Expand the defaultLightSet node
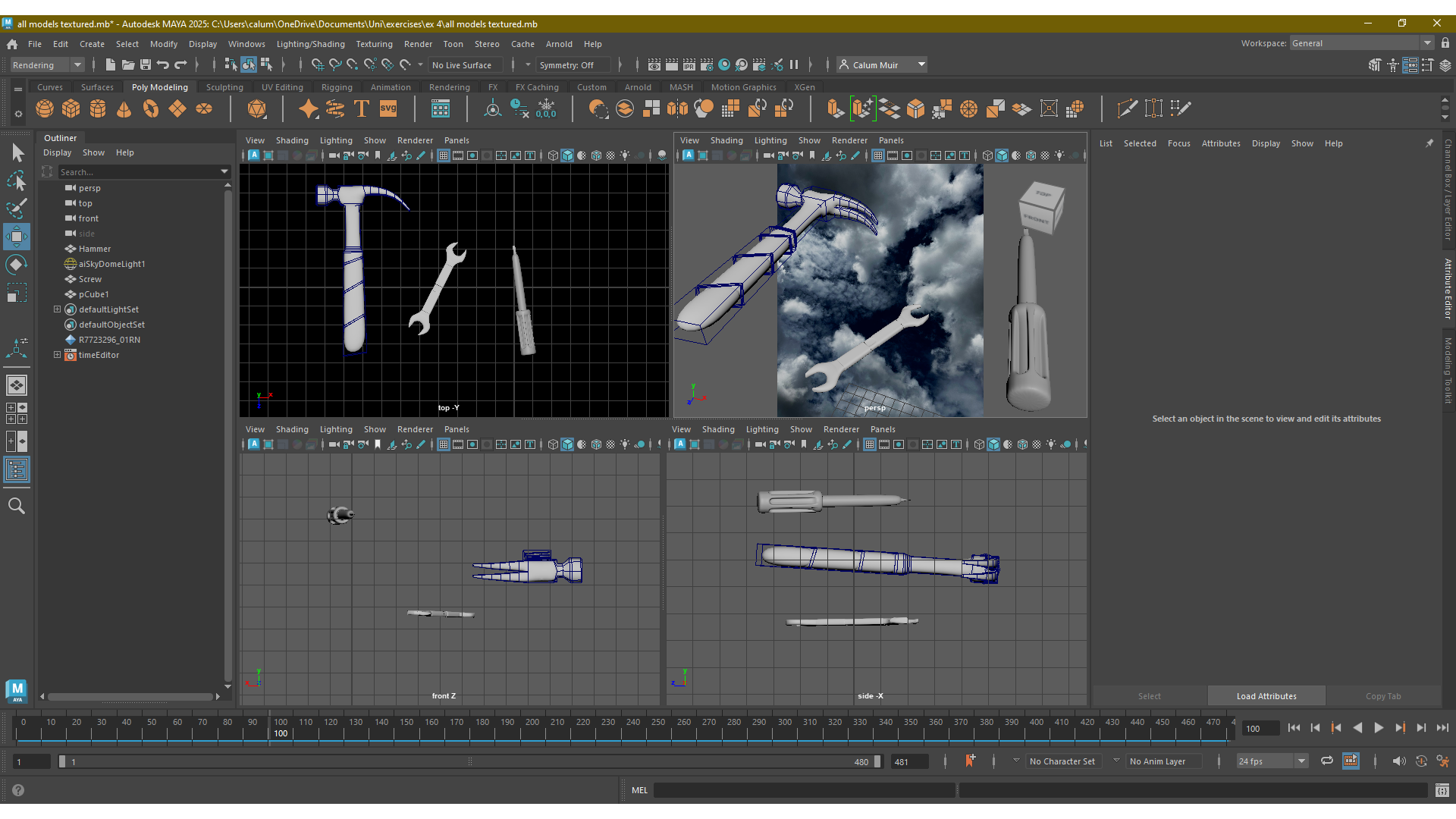The height and width of the screenshot is (819, 1456). pyautogui.click(x=57, y=309)
